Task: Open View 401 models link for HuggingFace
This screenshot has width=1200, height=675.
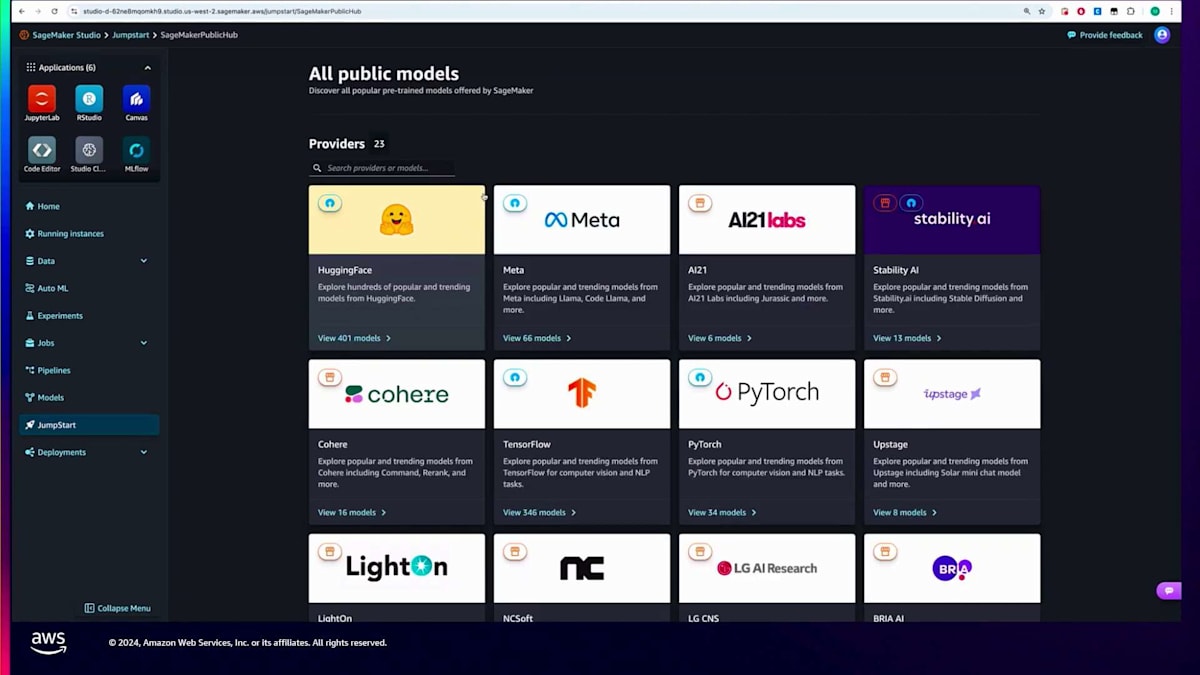Action: (354, 338)
